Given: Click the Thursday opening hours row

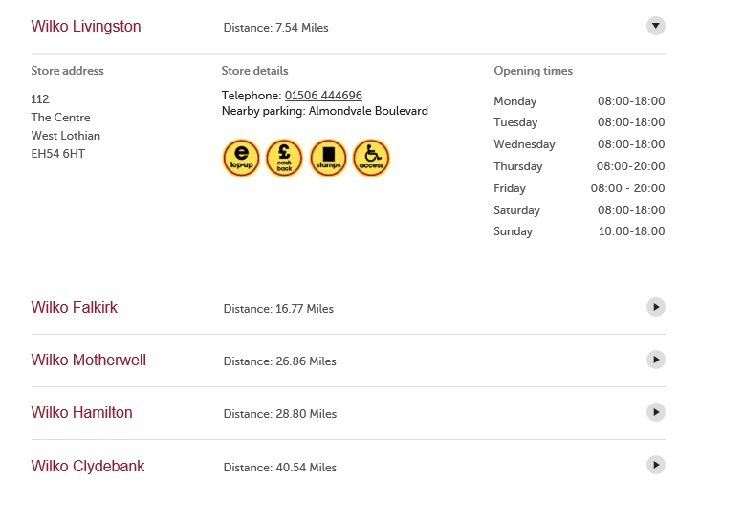Looking at the screenshot, I should (x=579, y=166).
